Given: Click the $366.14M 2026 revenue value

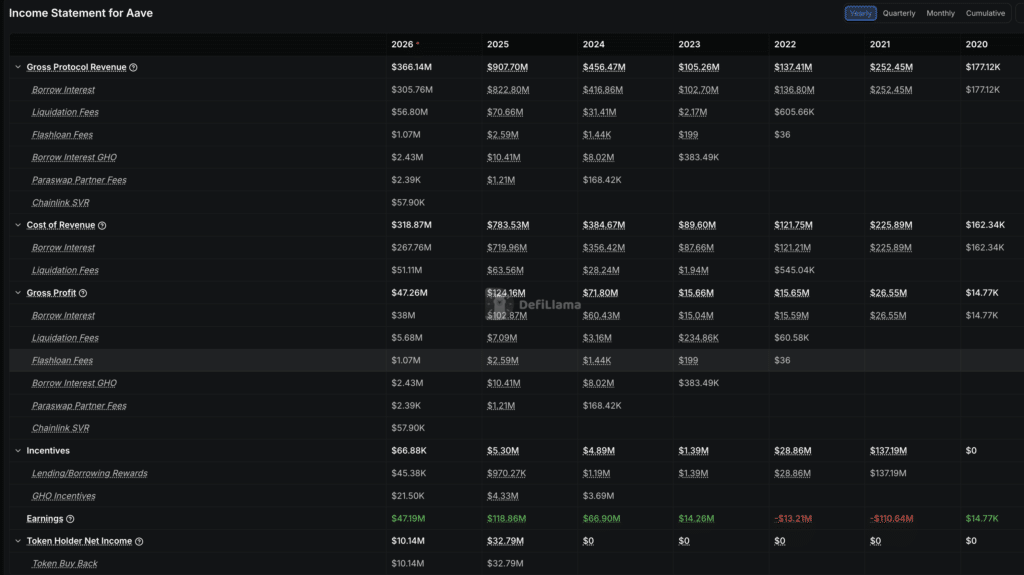Looking at the screenshot, I should tap(411, 67).
